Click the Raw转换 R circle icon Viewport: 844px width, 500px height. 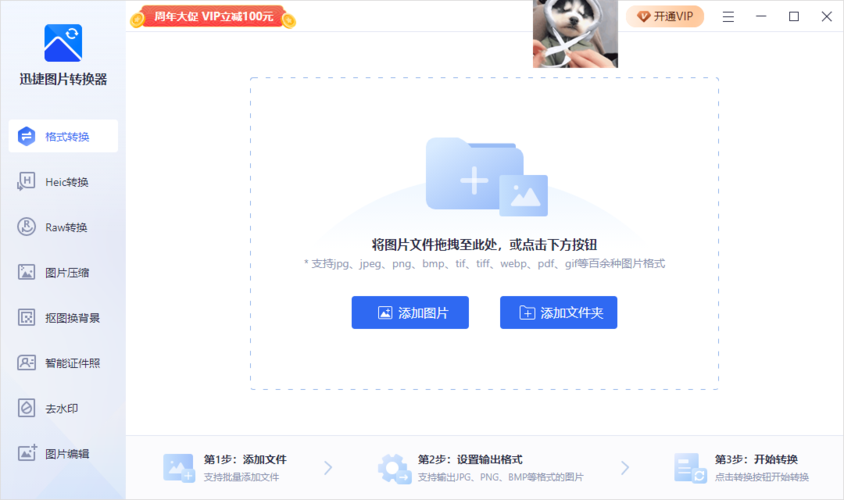tap(26, 227)
